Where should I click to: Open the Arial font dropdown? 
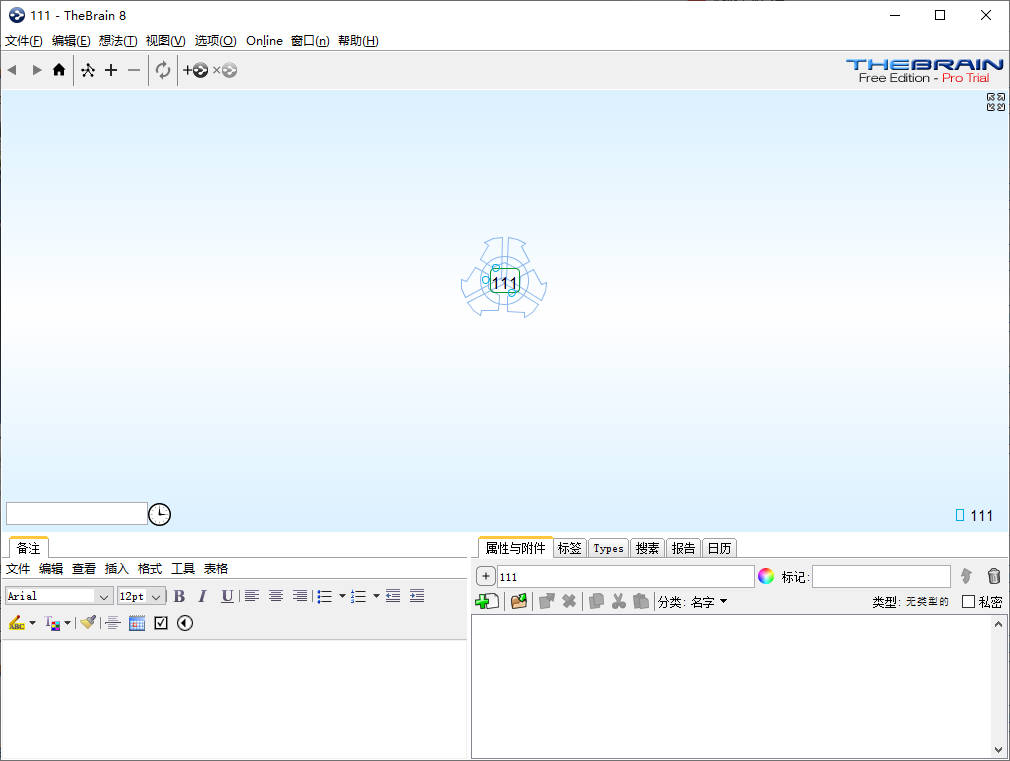click(104, 596)
